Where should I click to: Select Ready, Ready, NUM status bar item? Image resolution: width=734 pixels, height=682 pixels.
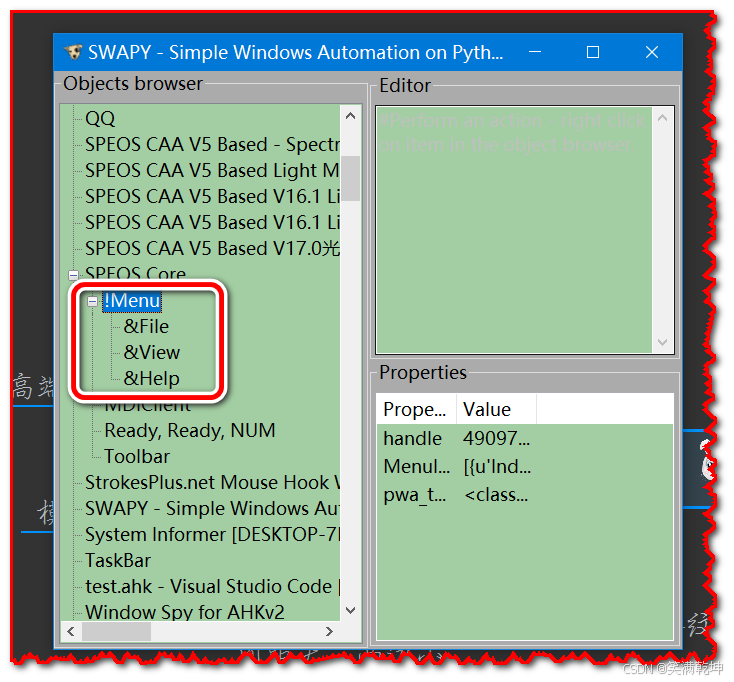click(190, 431)
